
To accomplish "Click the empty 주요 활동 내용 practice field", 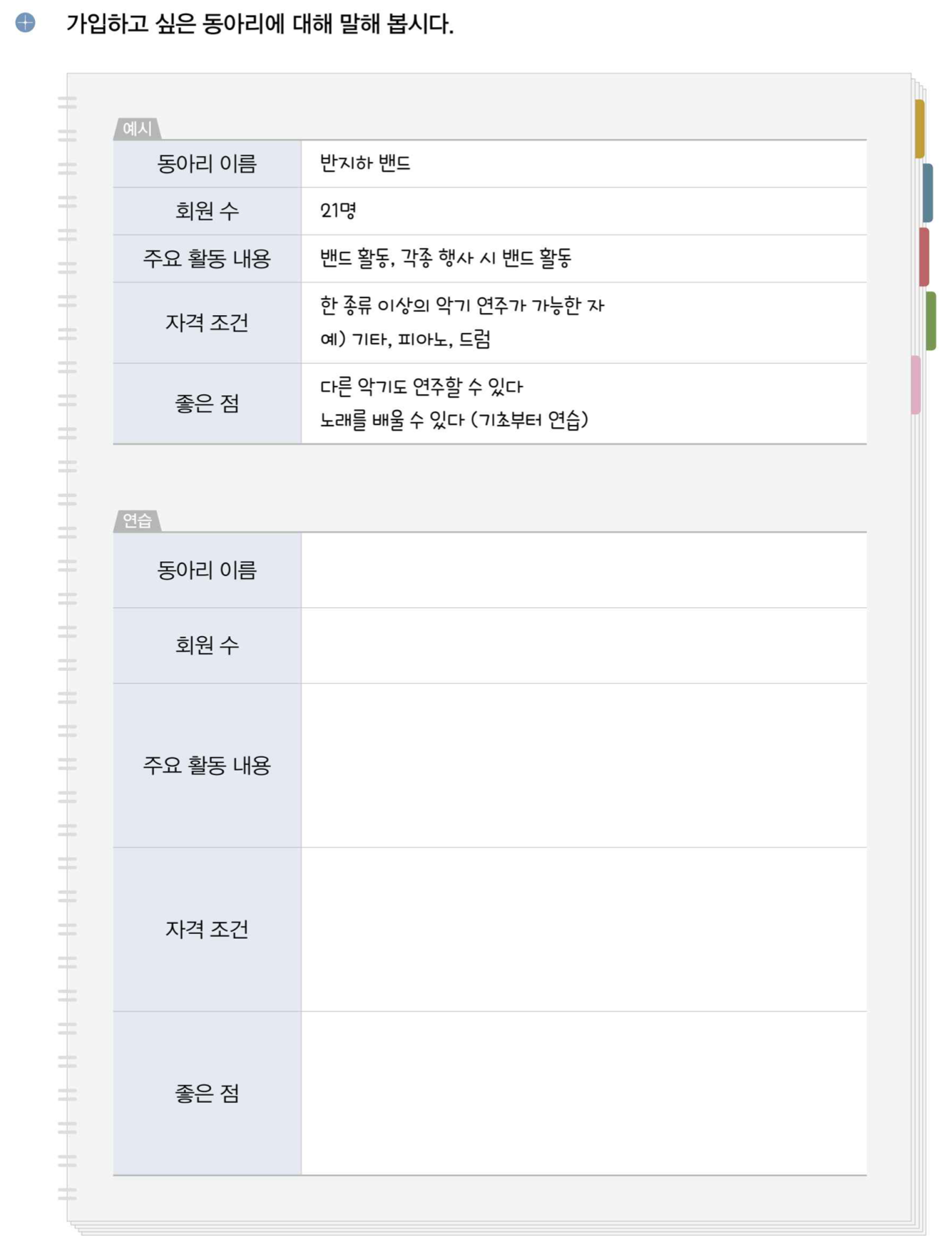I will click(583, 765).
